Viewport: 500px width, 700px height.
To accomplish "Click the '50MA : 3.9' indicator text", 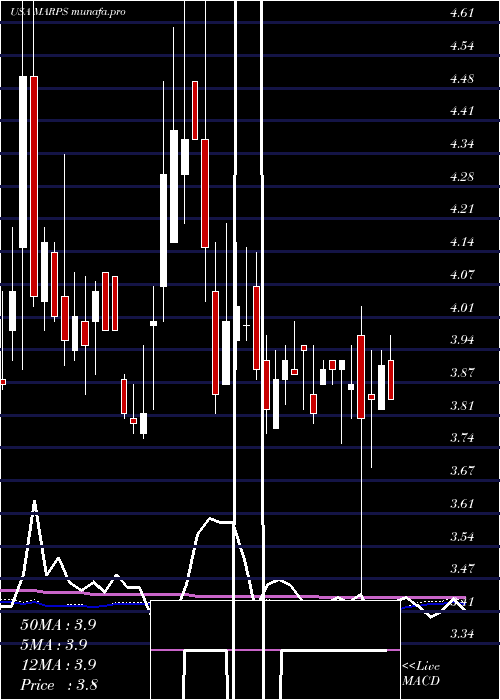I will [58, 625].
